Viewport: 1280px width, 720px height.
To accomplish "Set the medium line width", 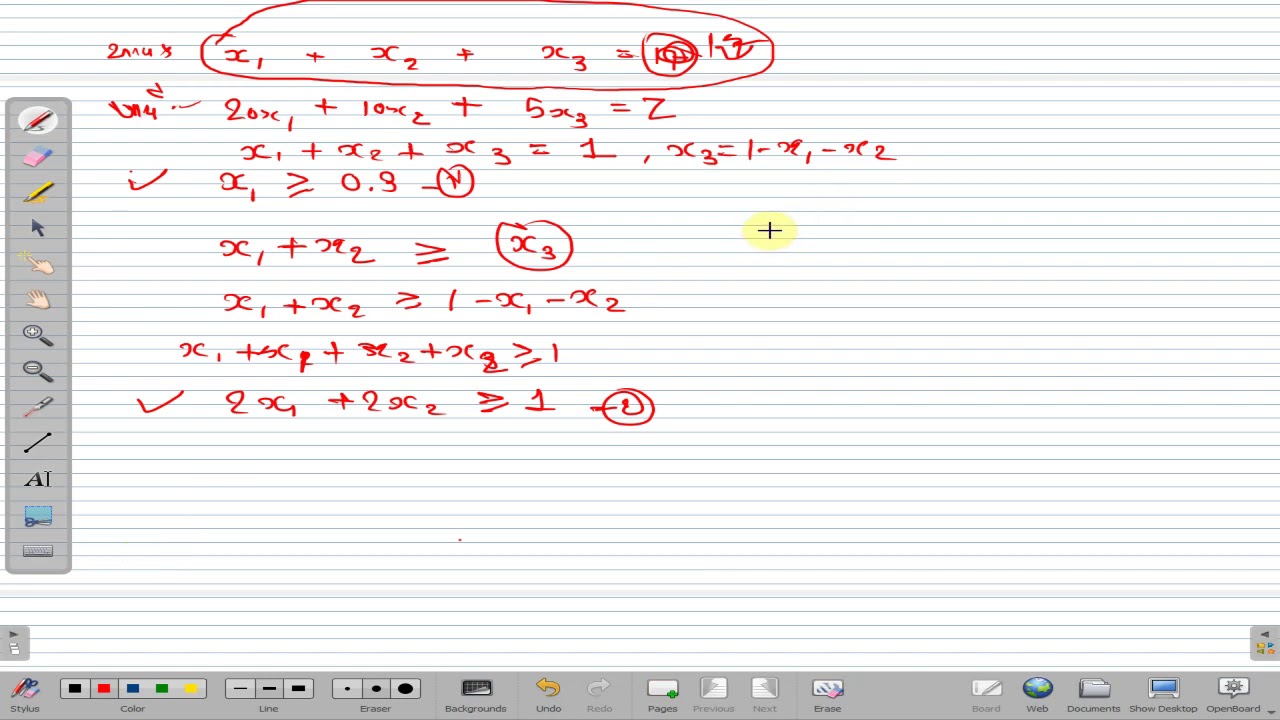I will point(269,688).
